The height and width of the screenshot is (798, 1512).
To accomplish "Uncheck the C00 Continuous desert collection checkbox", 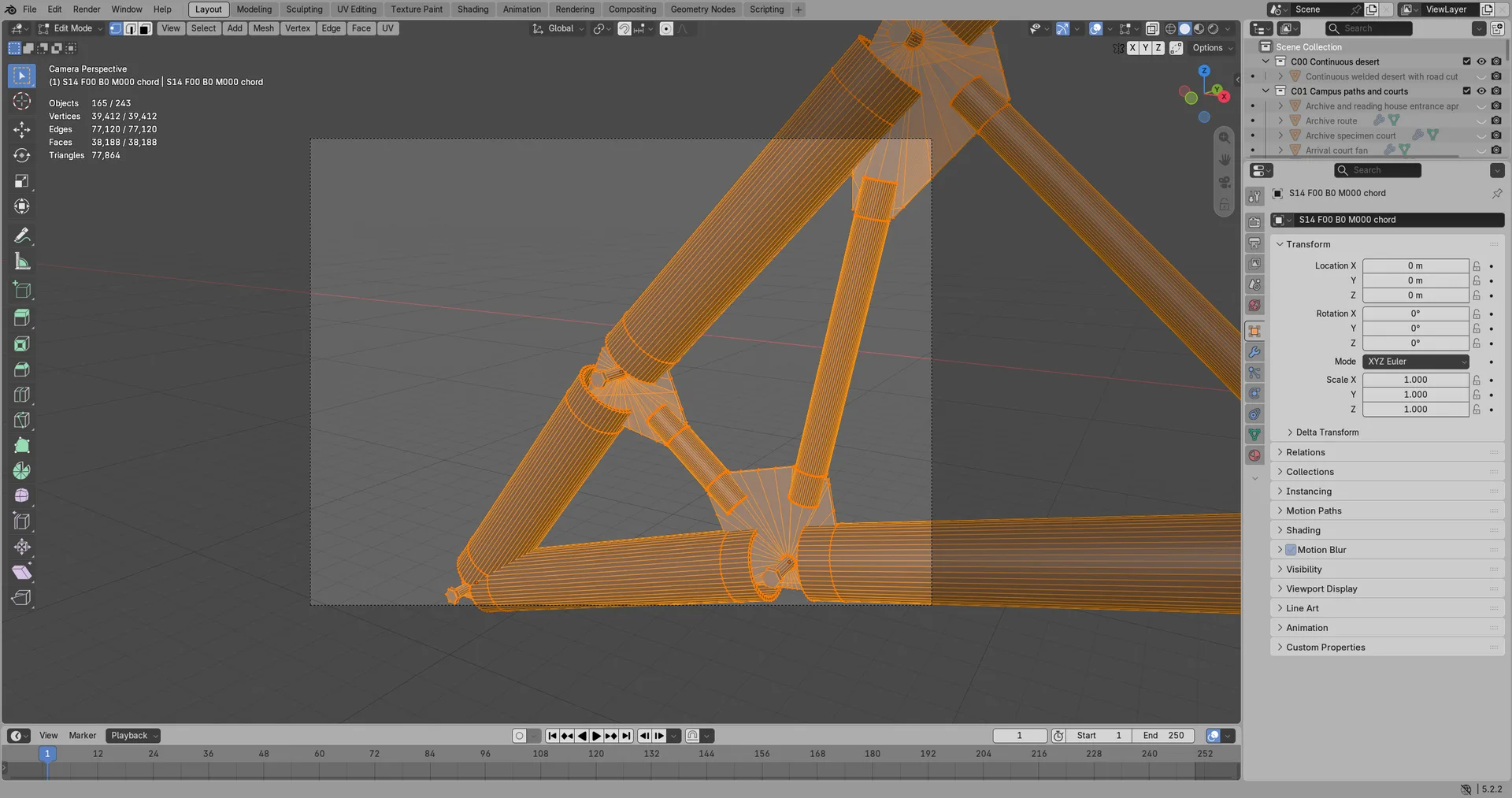I will [1466, 61].
